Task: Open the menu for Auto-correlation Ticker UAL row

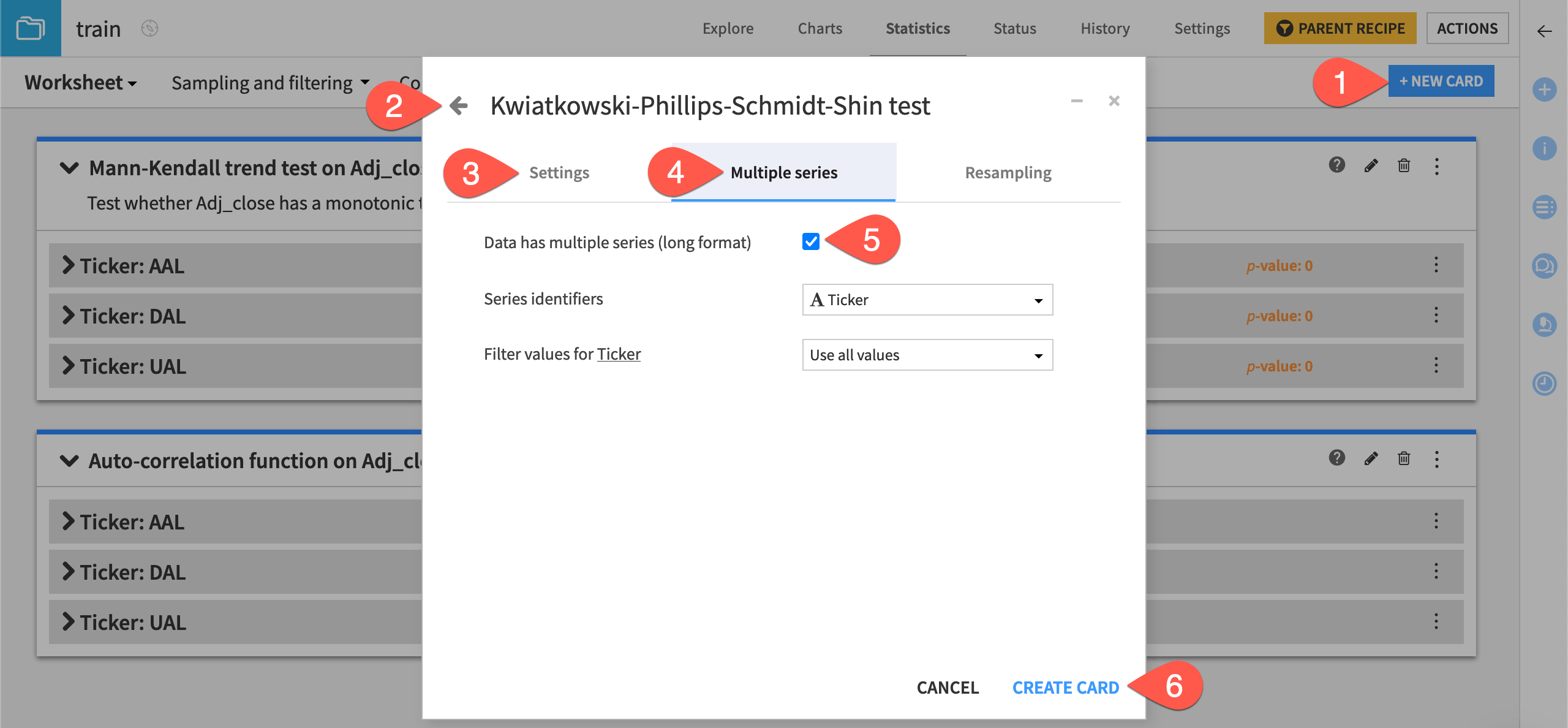Action: click(x=1436, y=621)
